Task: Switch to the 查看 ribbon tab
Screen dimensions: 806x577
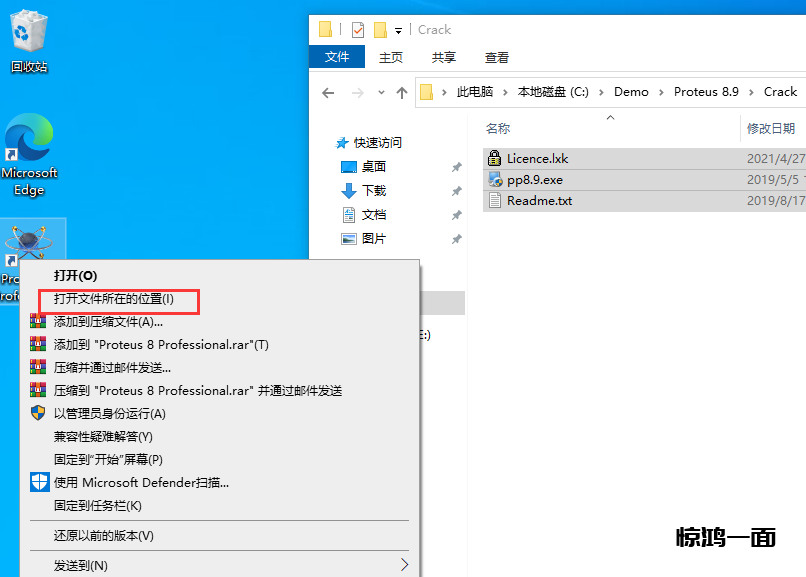Action: (x=496, y=57)
